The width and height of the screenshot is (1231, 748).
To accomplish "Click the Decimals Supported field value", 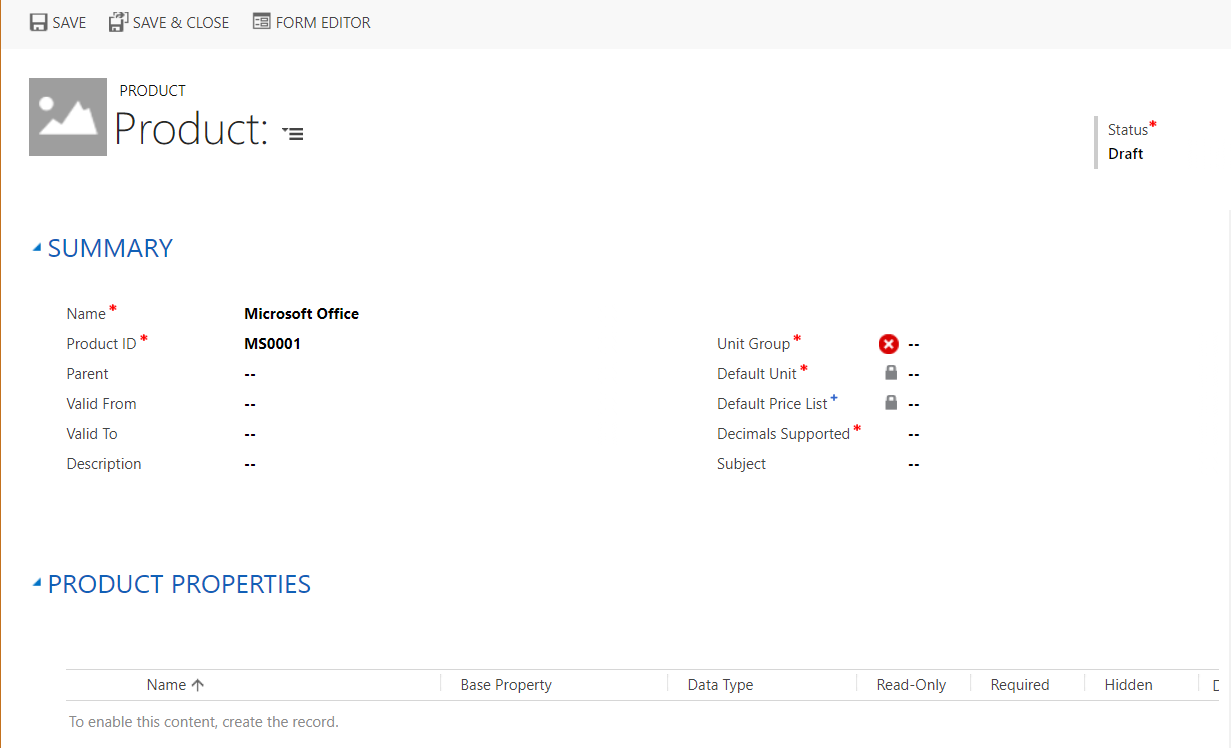I will (914, 434).
